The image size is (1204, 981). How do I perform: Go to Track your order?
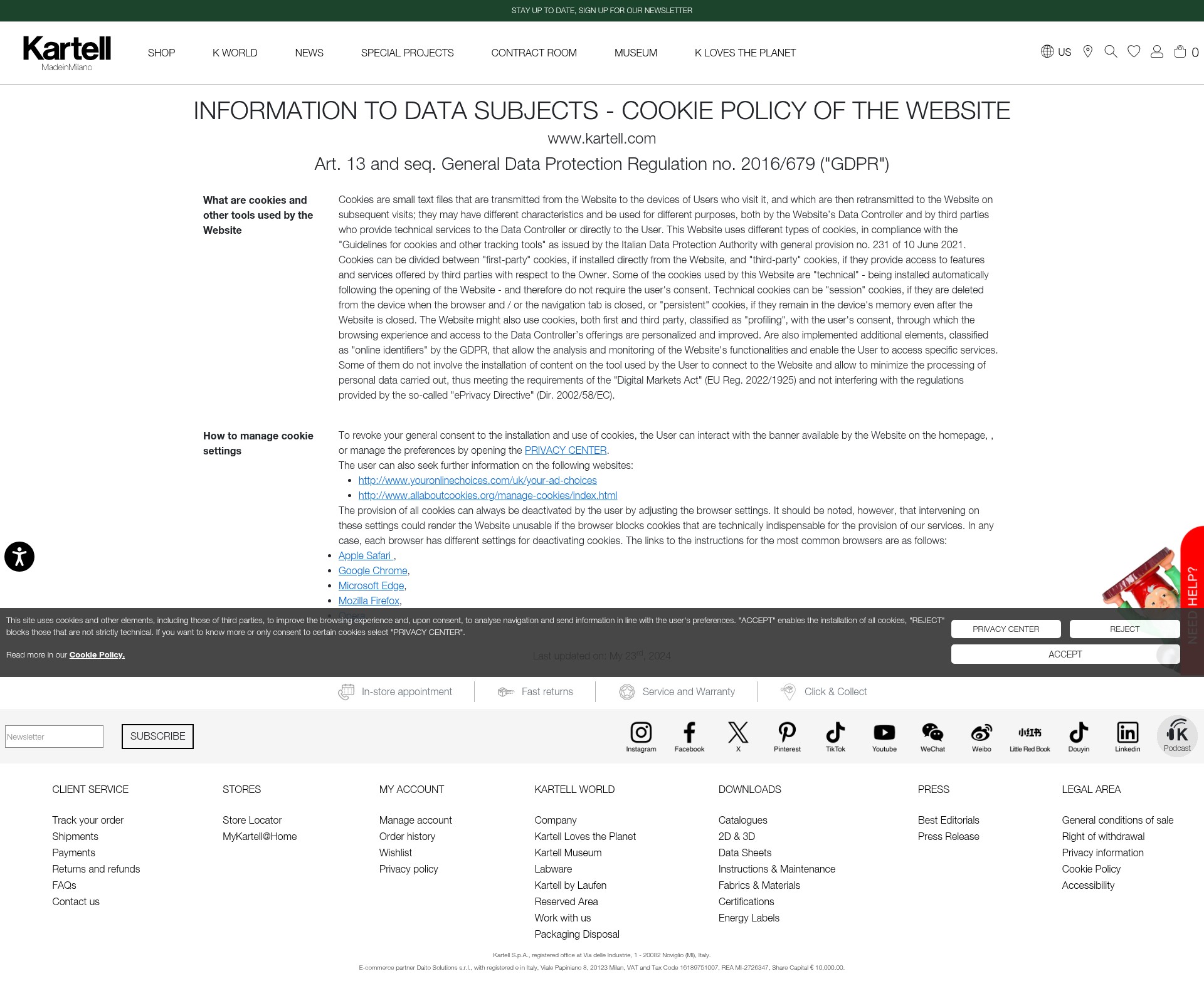pyautogui.click(x=88, y=821)
